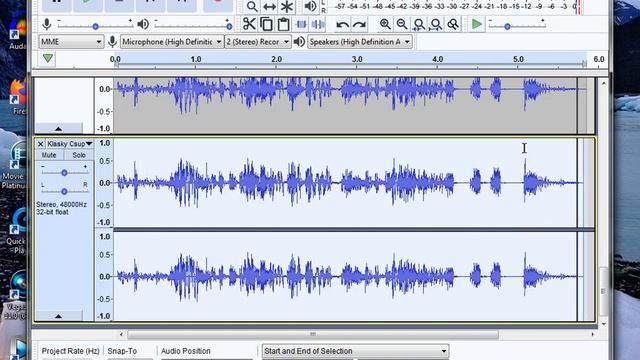Click the playback meter speaker icon
The height and width of the screenshot is (360, 640).
pos(310,6)
